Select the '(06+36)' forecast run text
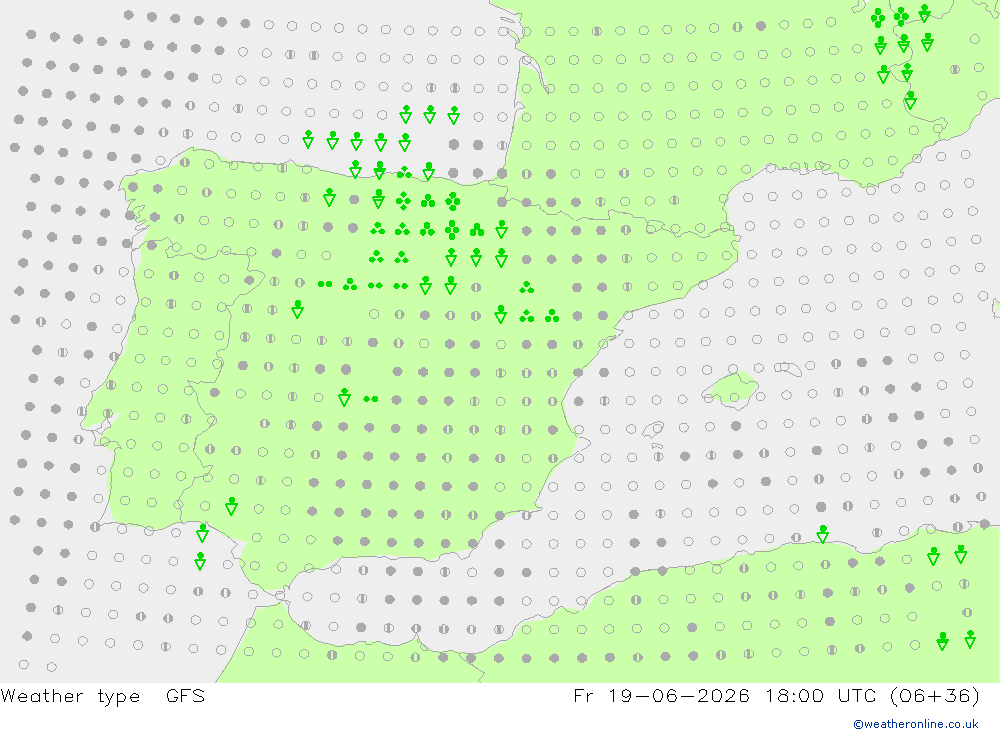 (x=934, y=695)
